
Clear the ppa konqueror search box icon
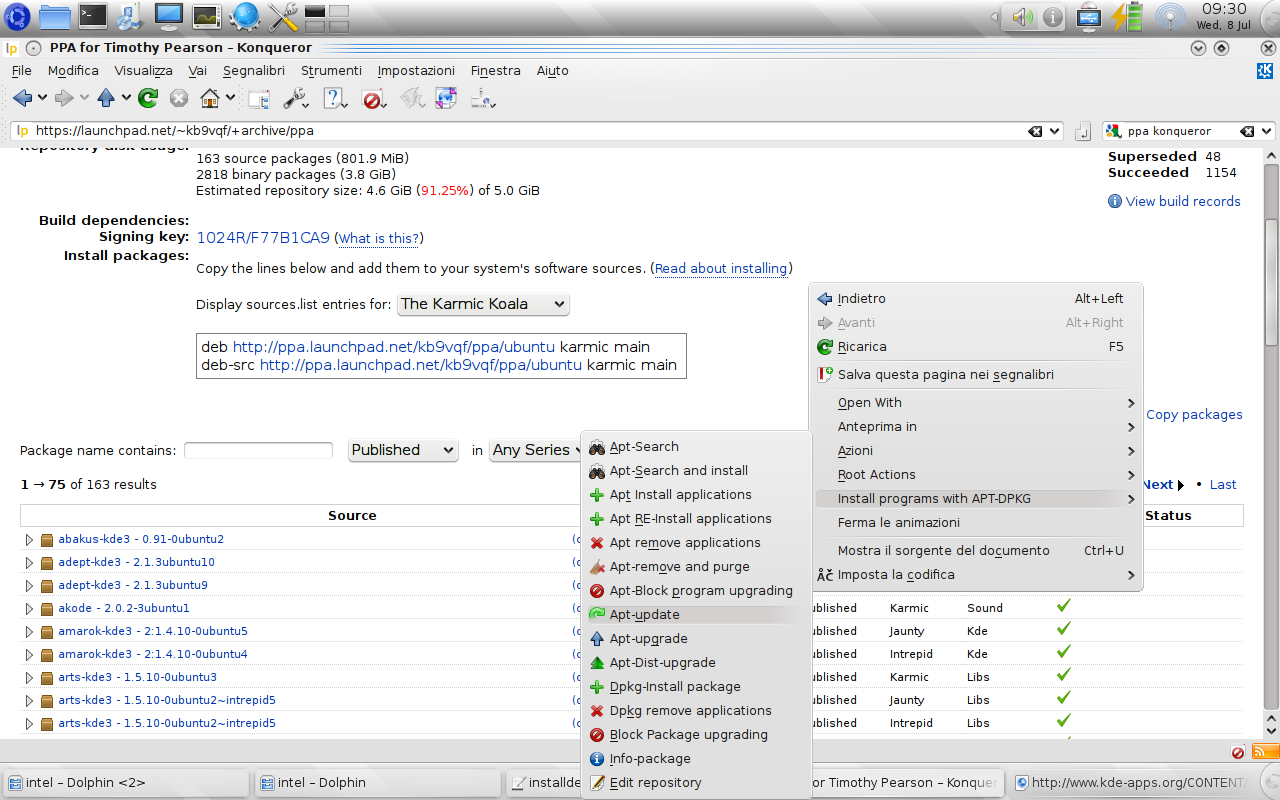tap(1247, 131)
